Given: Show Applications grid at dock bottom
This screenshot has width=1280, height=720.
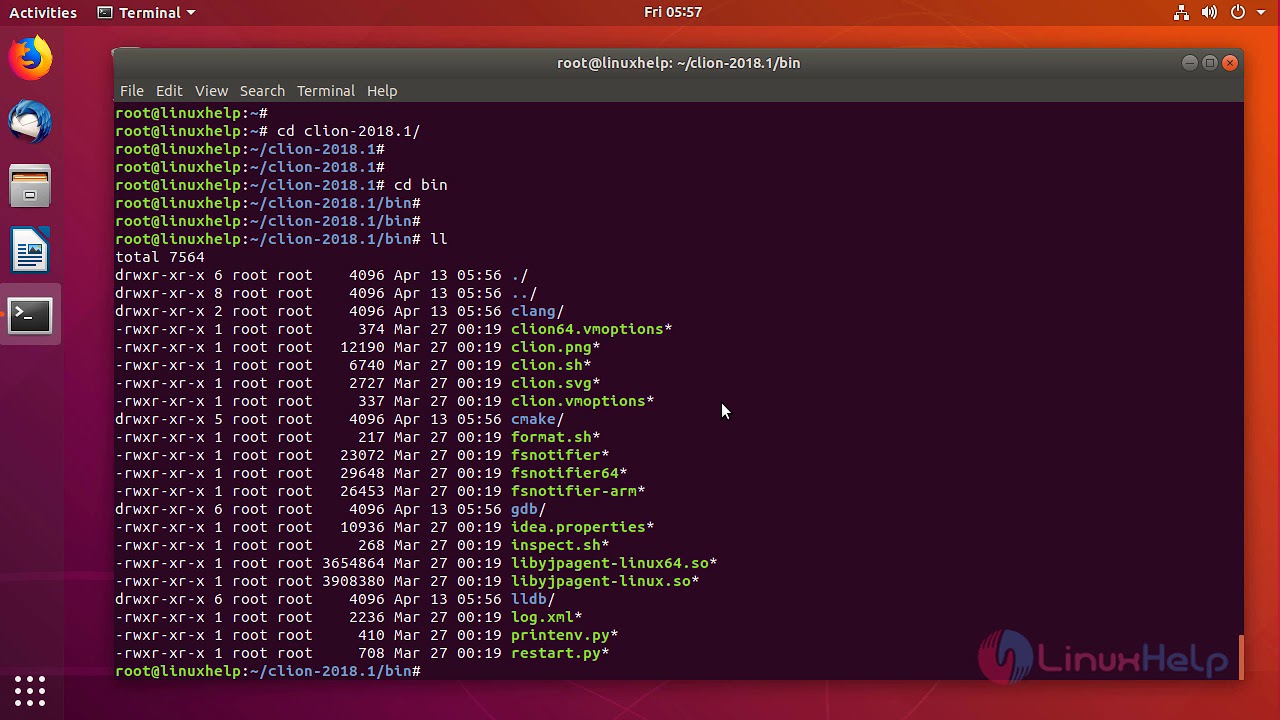Looking at the screenshot, I should click(x=30, y=690).
